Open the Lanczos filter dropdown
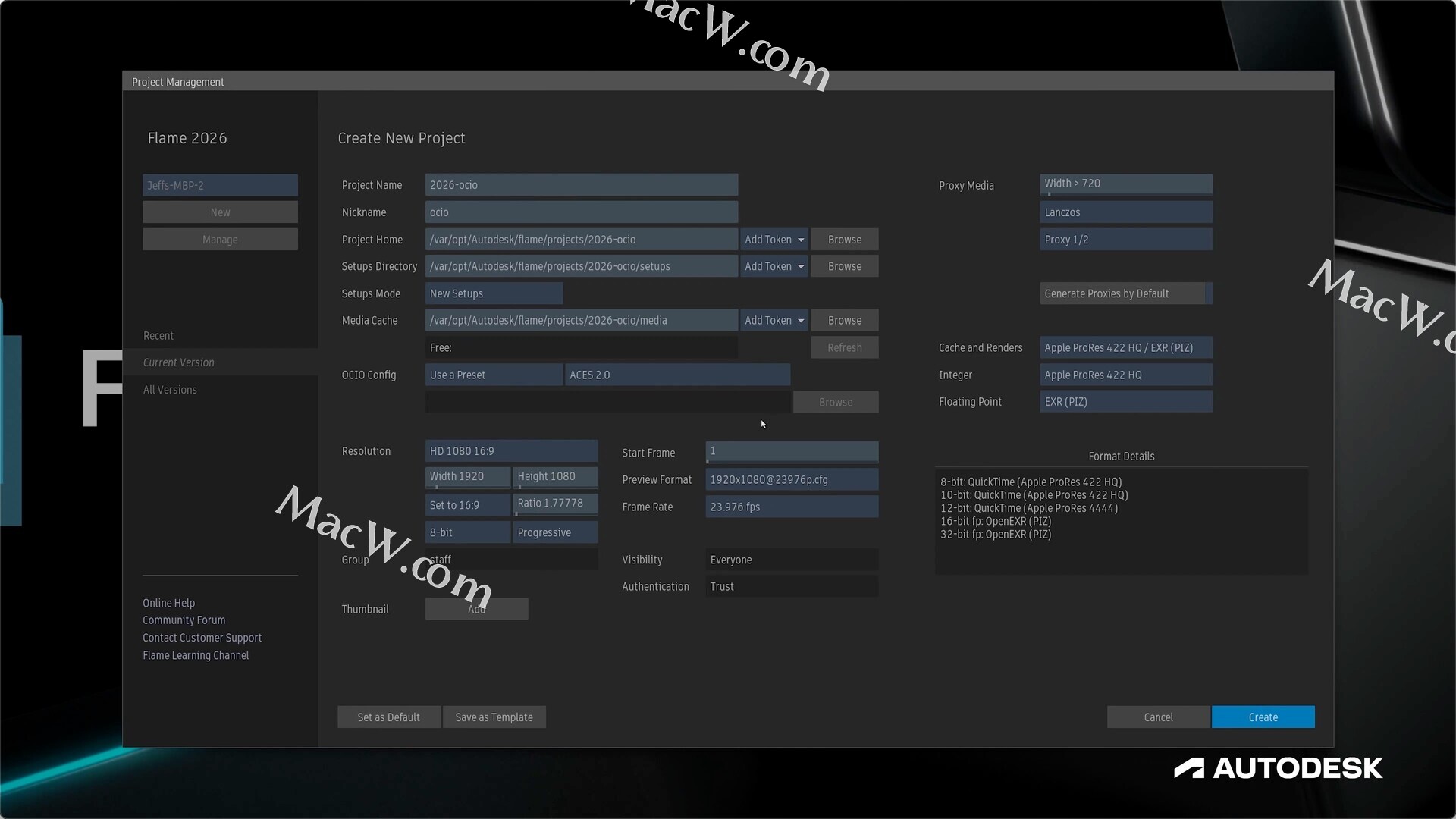This screenshot has width=1456, height=819. 1126,212
